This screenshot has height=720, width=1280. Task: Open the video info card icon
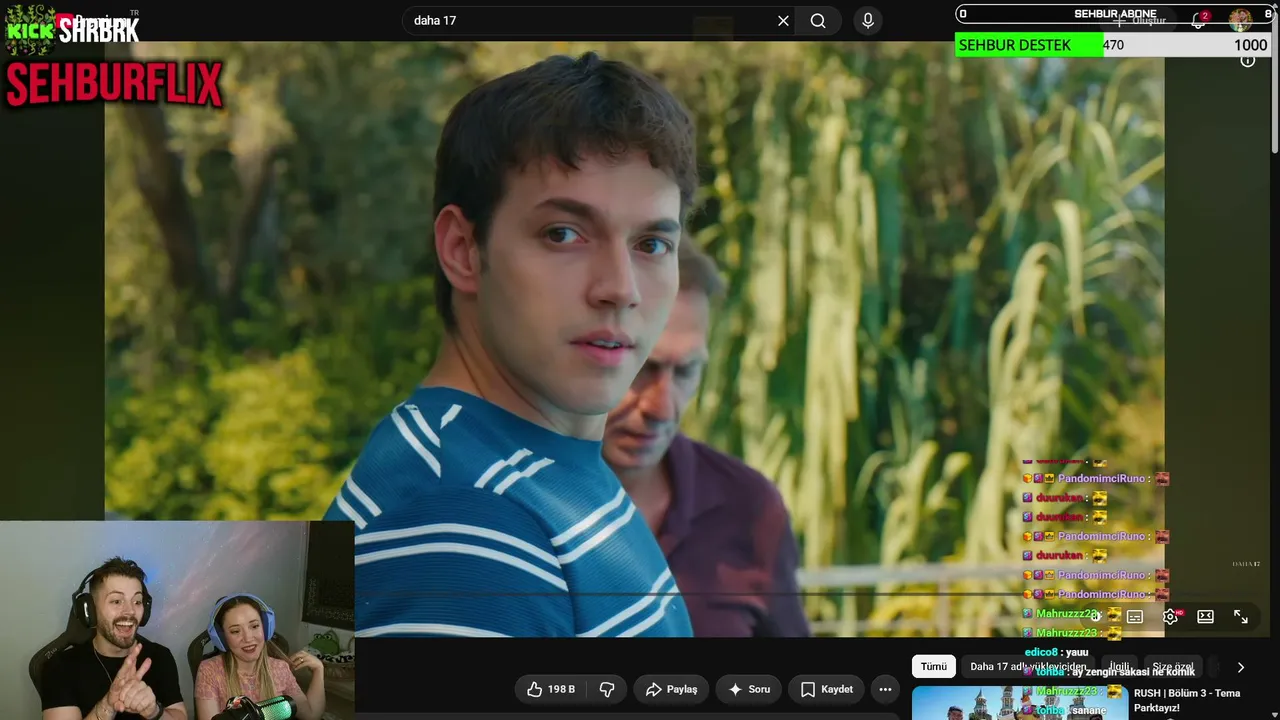coord(1248,60)
